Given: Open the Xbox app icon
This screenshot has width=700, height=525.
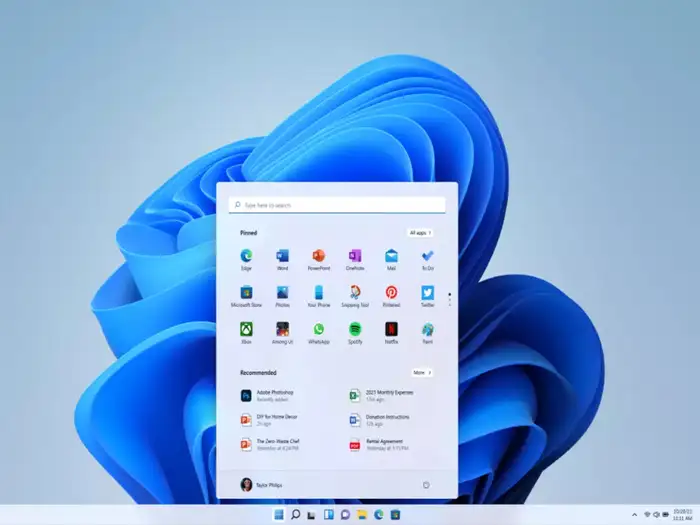Looking at the screenshot, I should [x=246, y=329].
